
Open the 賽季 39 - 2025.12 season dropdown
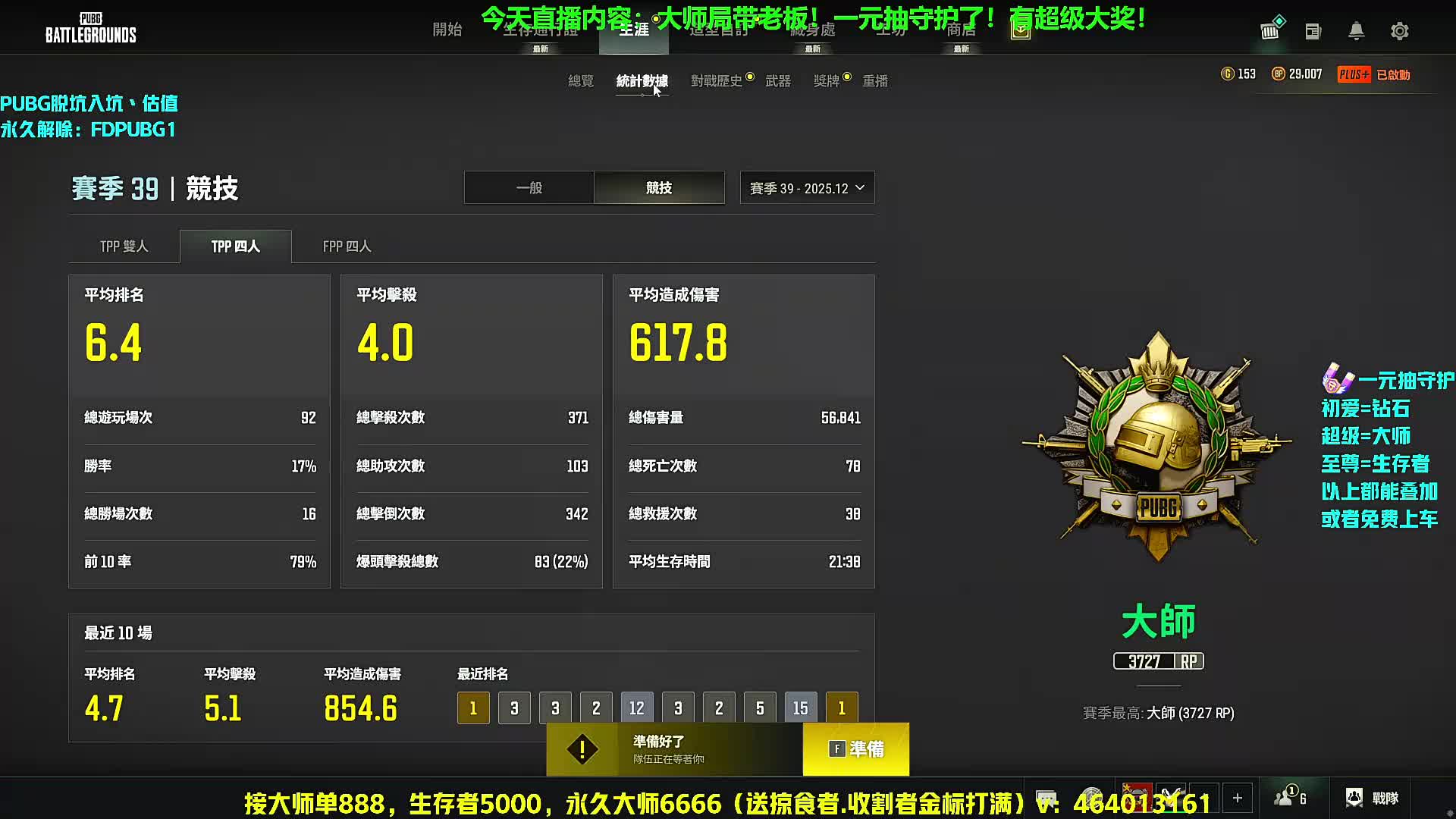pos(806,187)
